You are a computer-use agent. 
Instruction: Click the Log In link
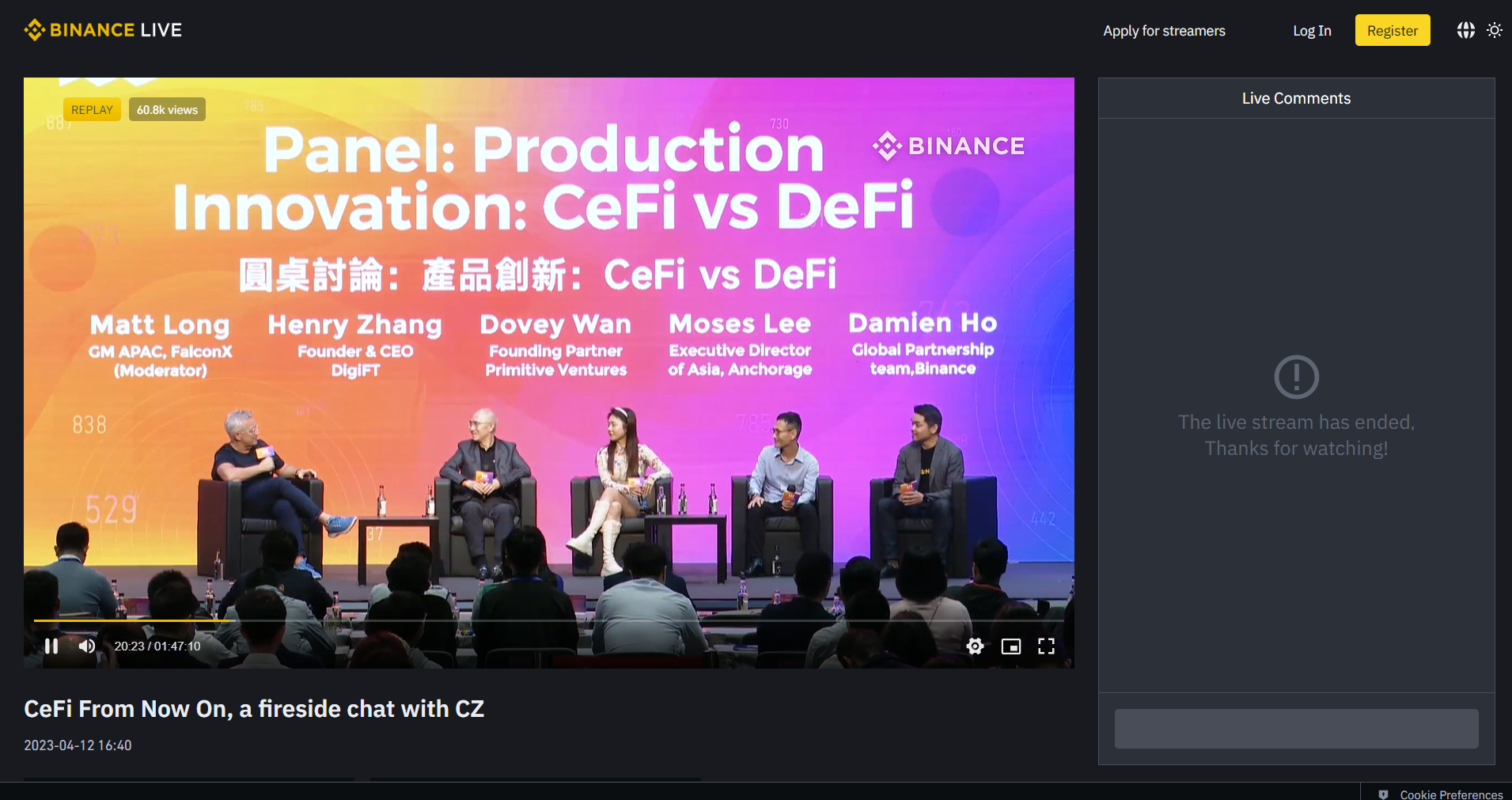(1312, 31)
